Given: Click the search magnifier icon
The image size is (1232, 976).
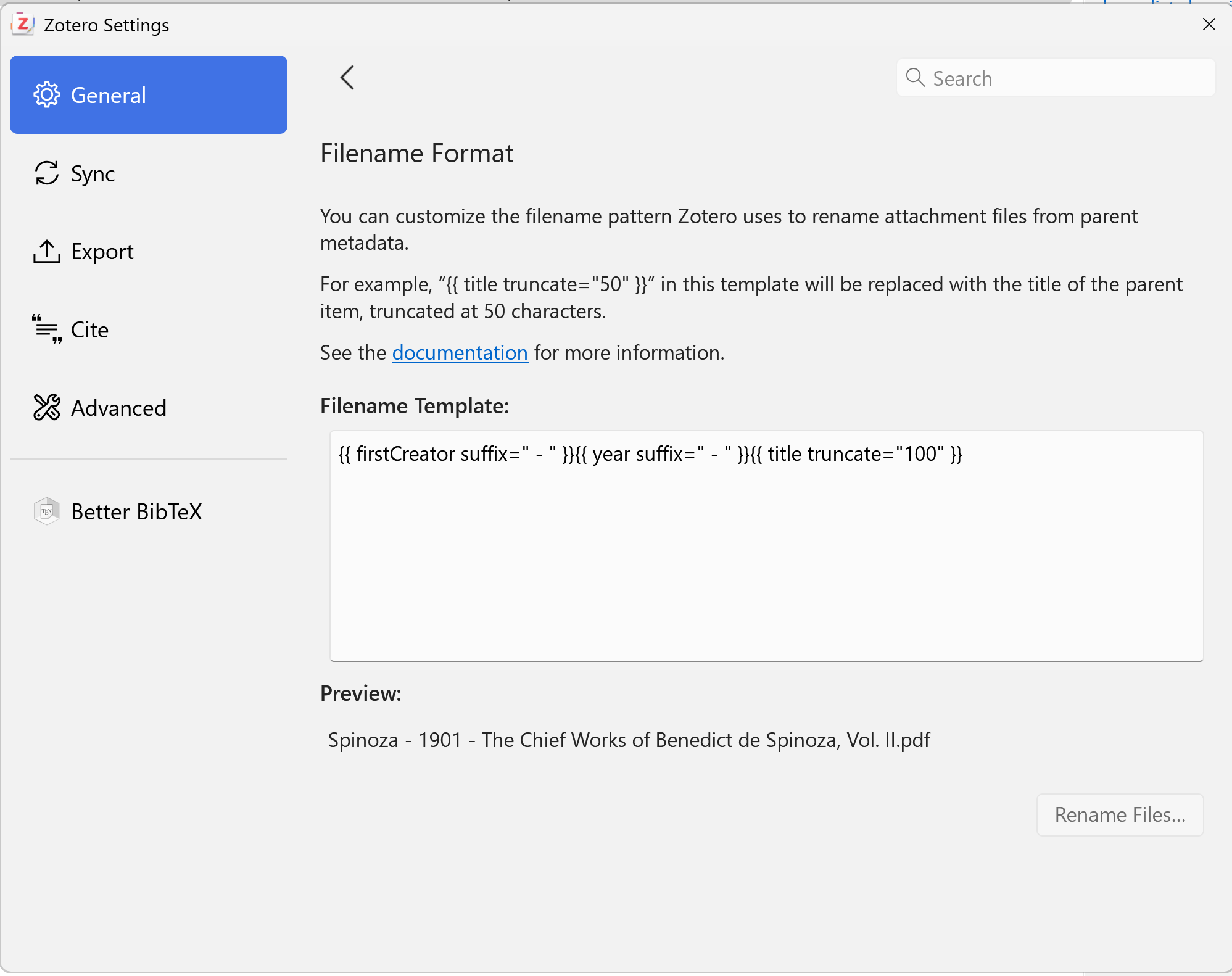Looking at the screenshot, I should point(915,78).
